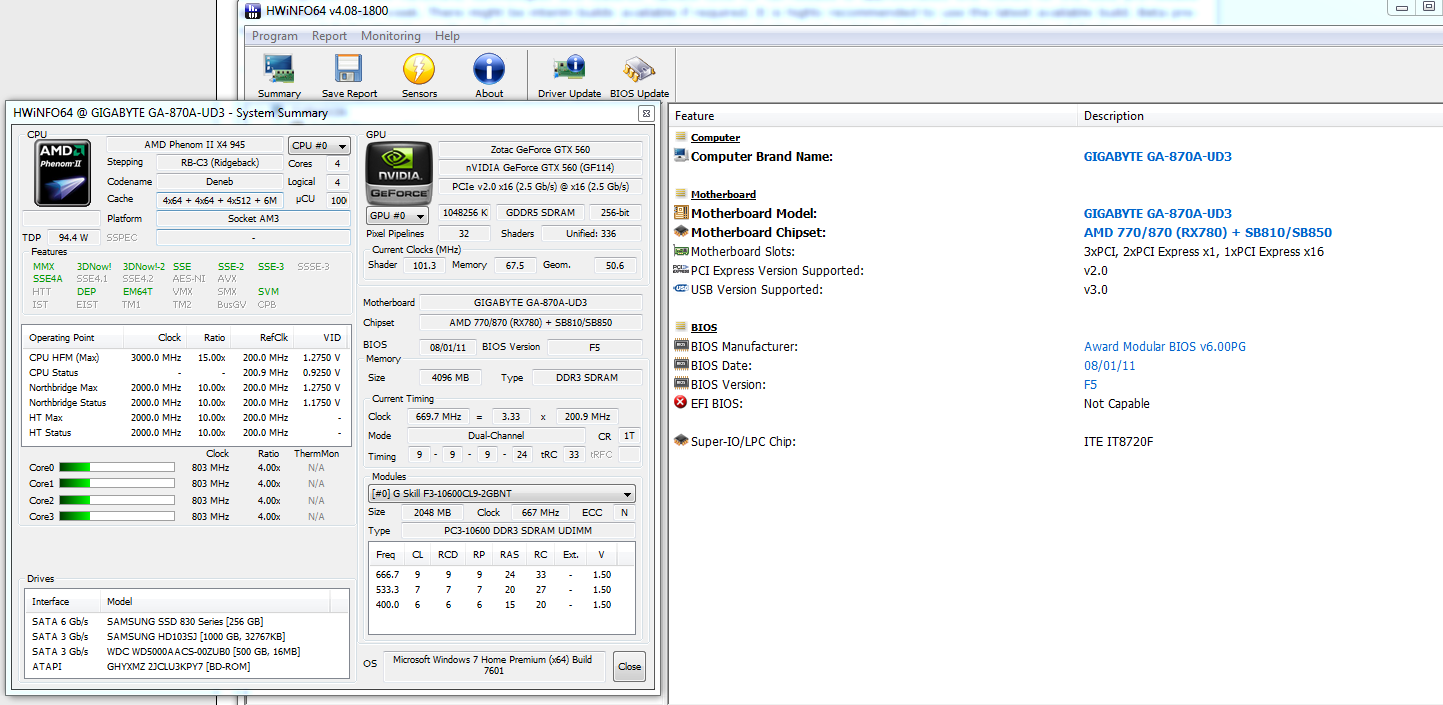Select the WDC WD5000AACS drive row
Image resolution: width=1443 pixels, height=705 pixels.
click(x=187, y=651)
